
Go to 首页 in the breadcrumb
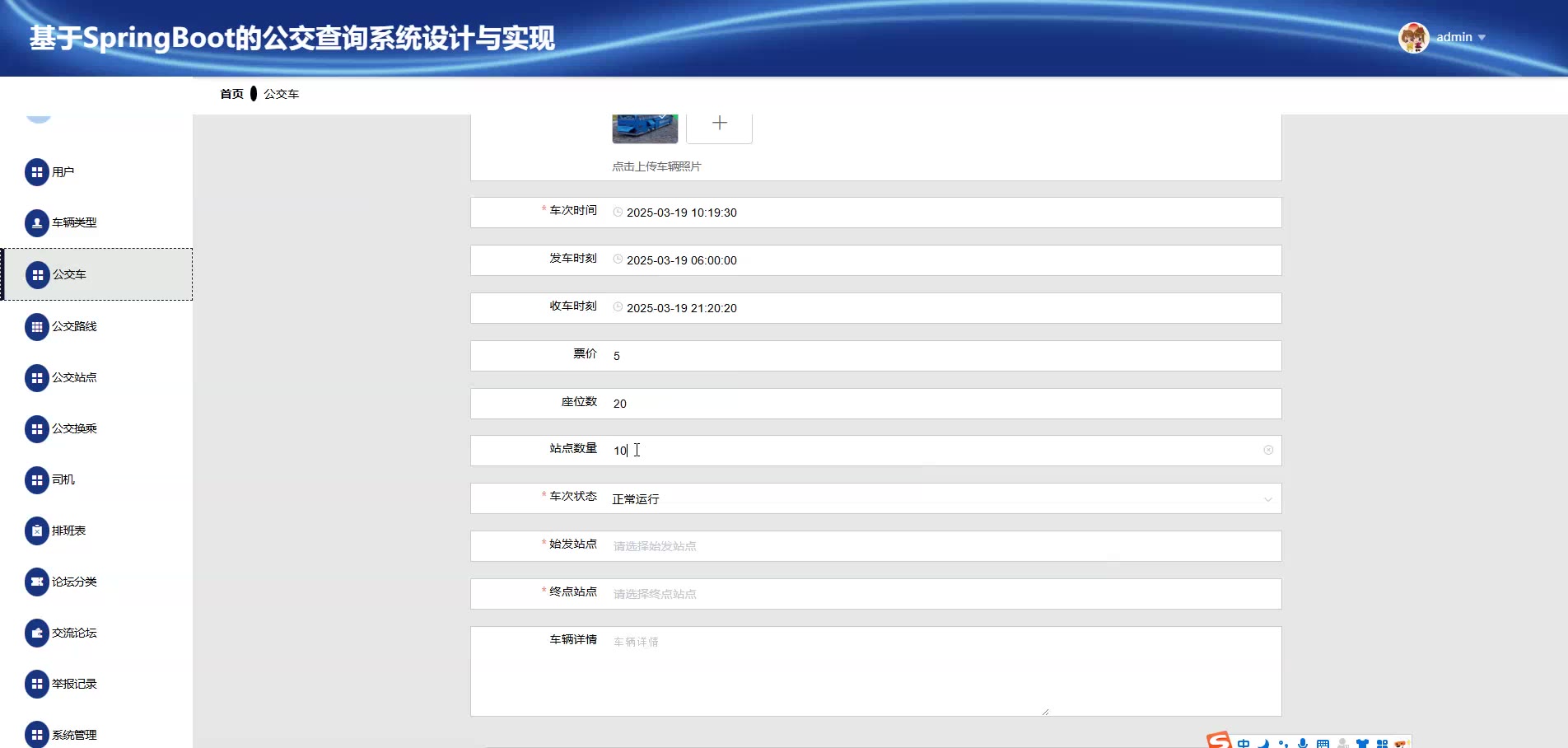(231, 94)
